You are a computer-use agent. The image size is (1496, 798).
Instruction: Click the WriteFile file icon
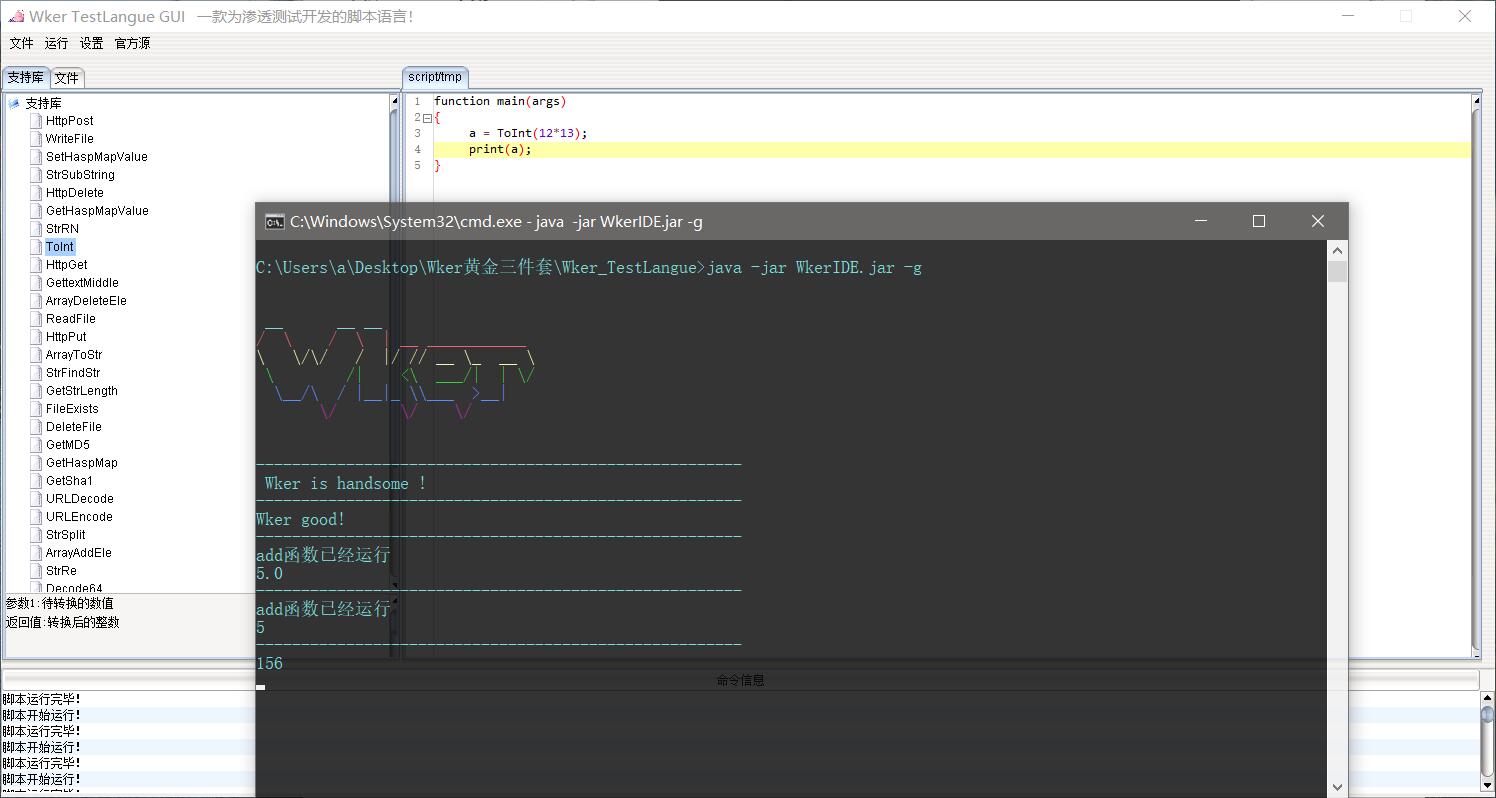click(36, 139)
